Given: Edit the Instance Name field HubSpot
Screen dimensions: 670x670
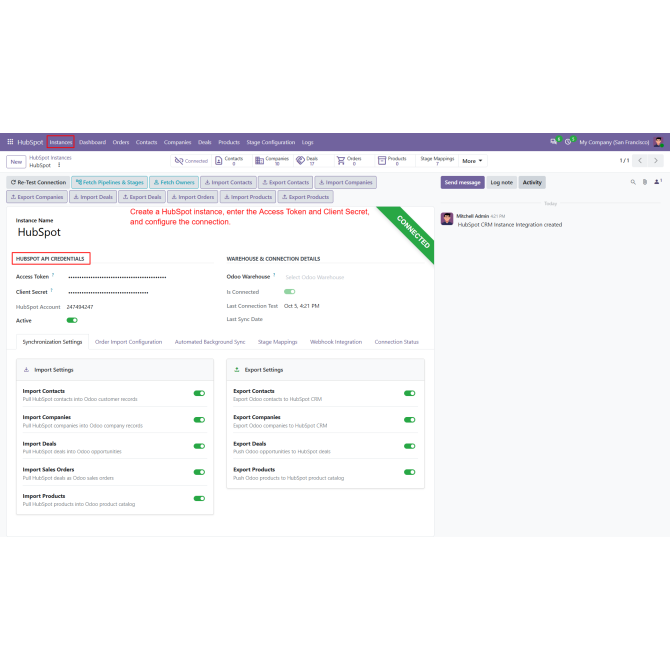Looking at the screenshot, I should (x=39, y=232).
